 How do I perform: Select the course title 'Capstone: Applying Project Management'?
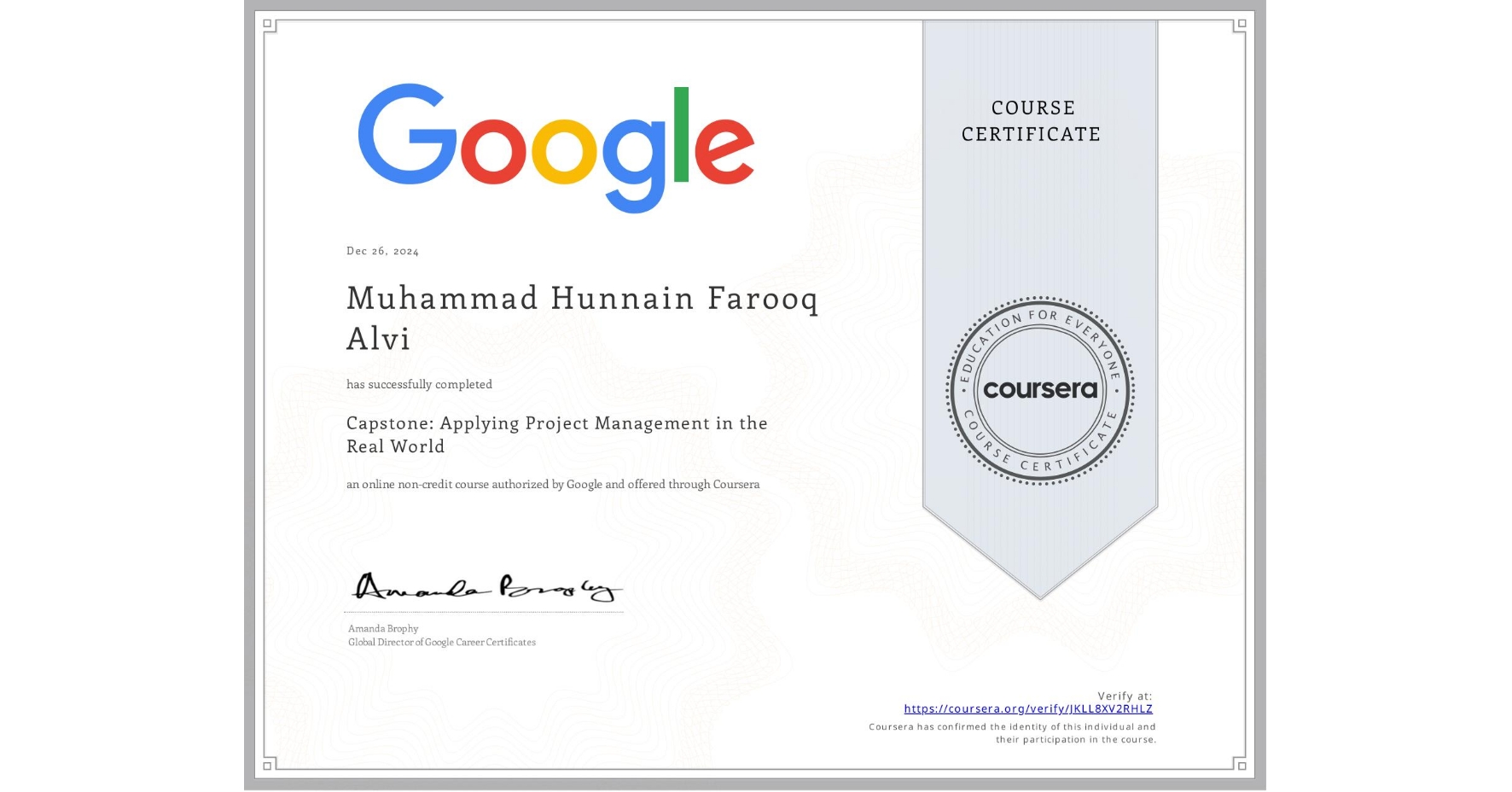(556, 434)
